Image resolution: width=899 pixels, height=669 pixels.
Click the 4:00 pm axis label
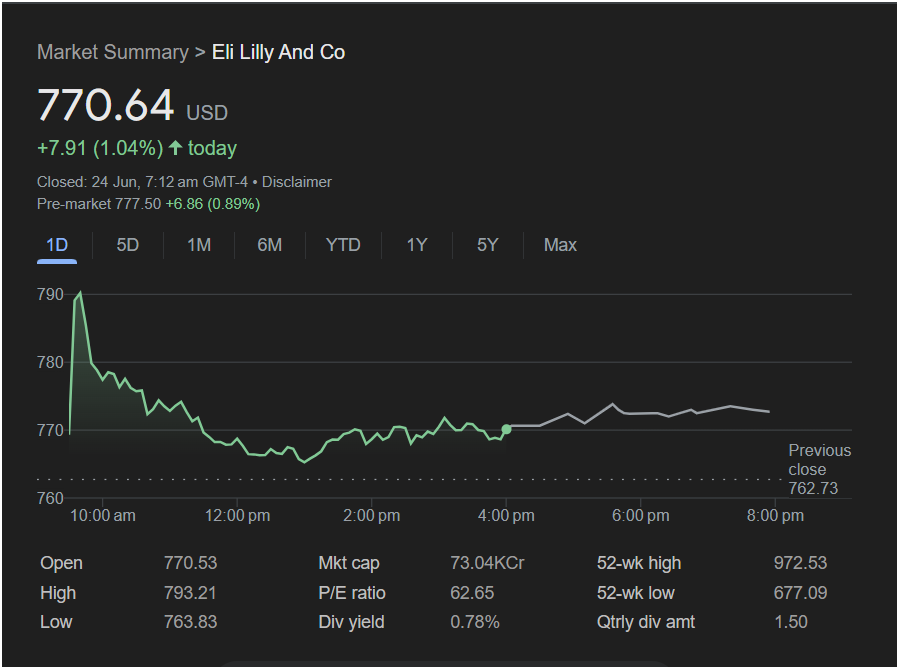[506, 515]
